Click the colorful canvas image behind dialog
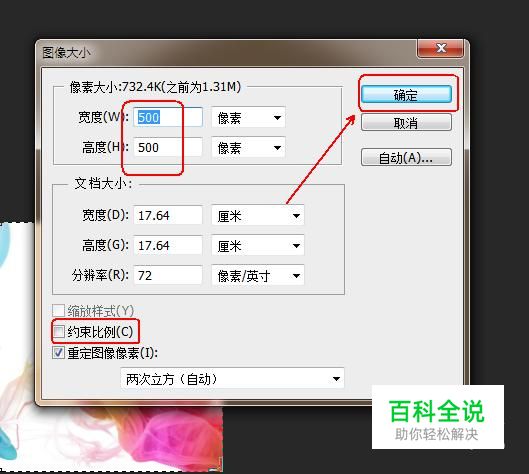 [x=111, y=437]
